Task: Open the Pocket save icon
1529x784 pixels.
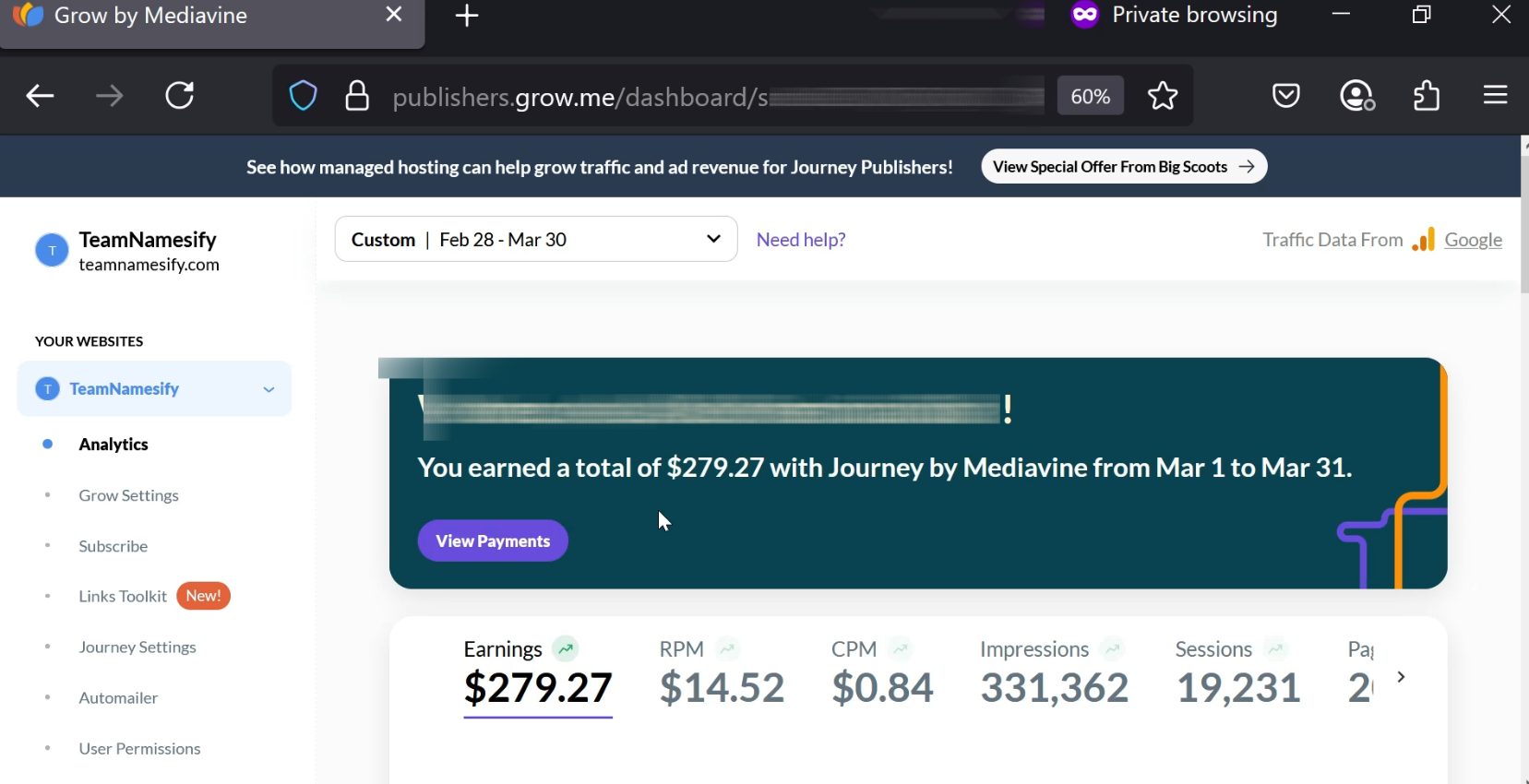Action: [1285, 96]
